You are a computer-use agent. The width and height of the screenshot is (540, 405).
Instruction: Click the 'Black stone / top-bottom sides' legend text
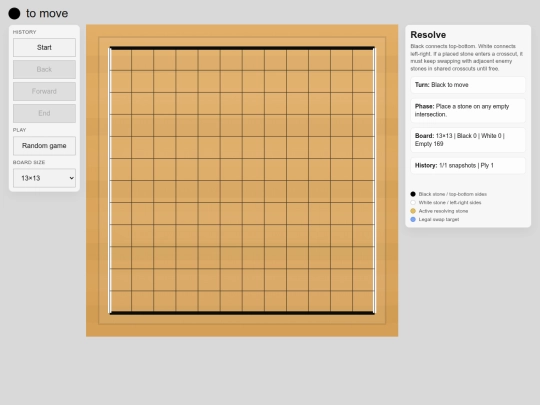pyautogui.click(x=453, y=194)
